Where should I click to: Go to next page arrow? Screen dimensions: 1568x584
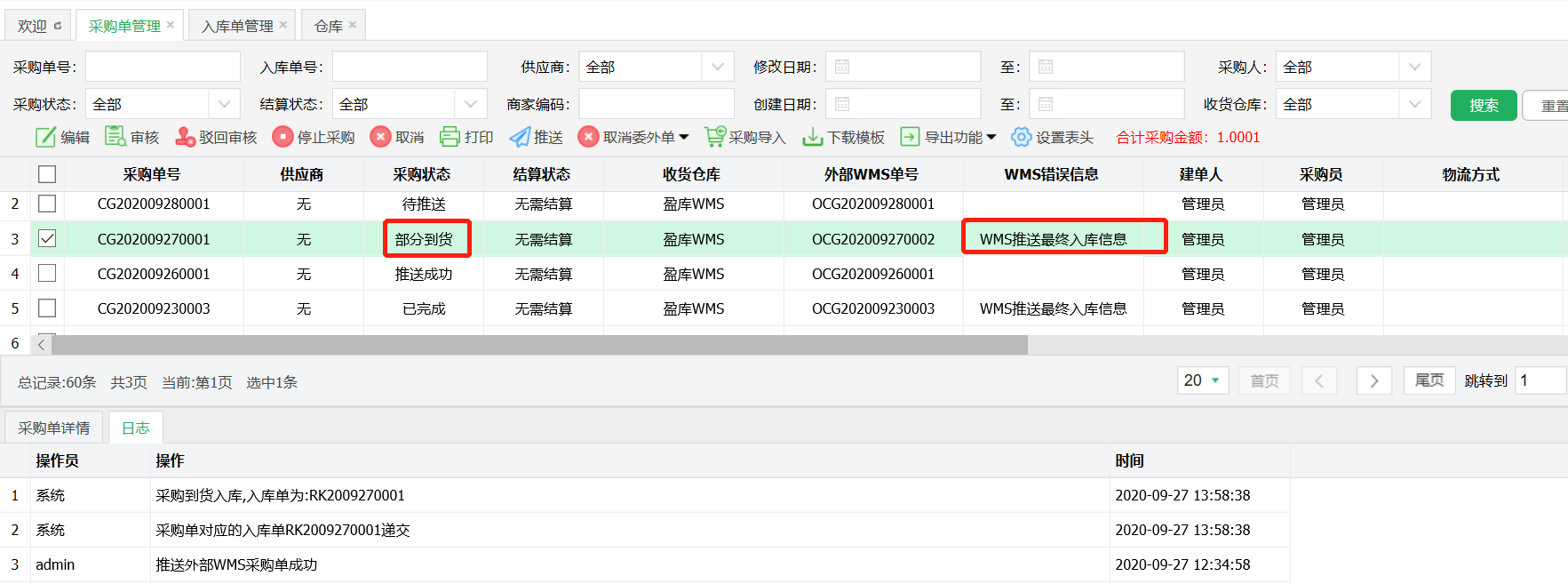tap(1373, 381)
